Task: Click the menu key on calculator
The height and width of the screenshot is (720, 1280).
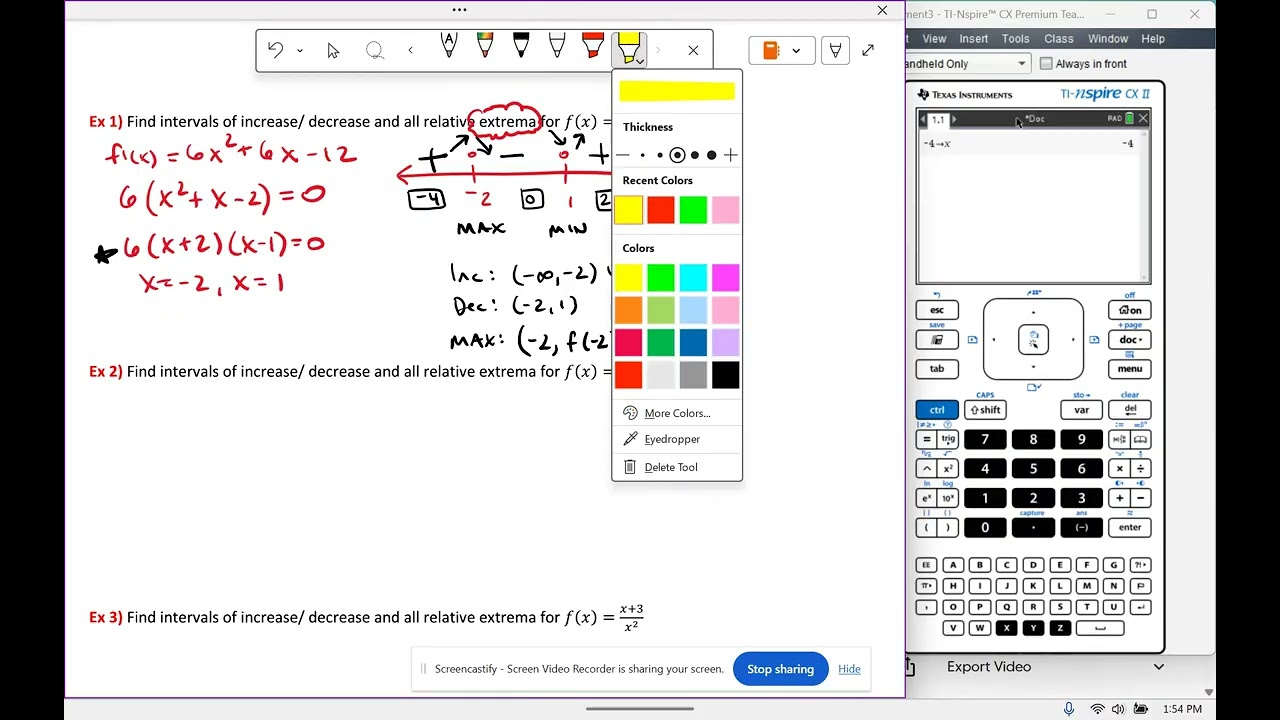Action: [x=1129, y=369]
